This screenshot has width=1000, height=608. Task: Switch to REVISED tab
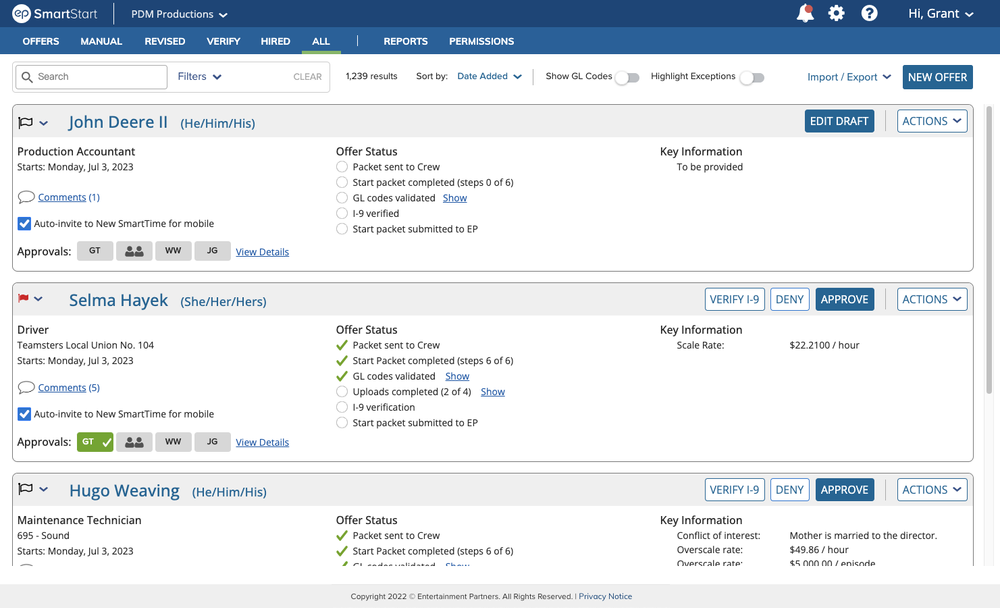pos(165,41)
